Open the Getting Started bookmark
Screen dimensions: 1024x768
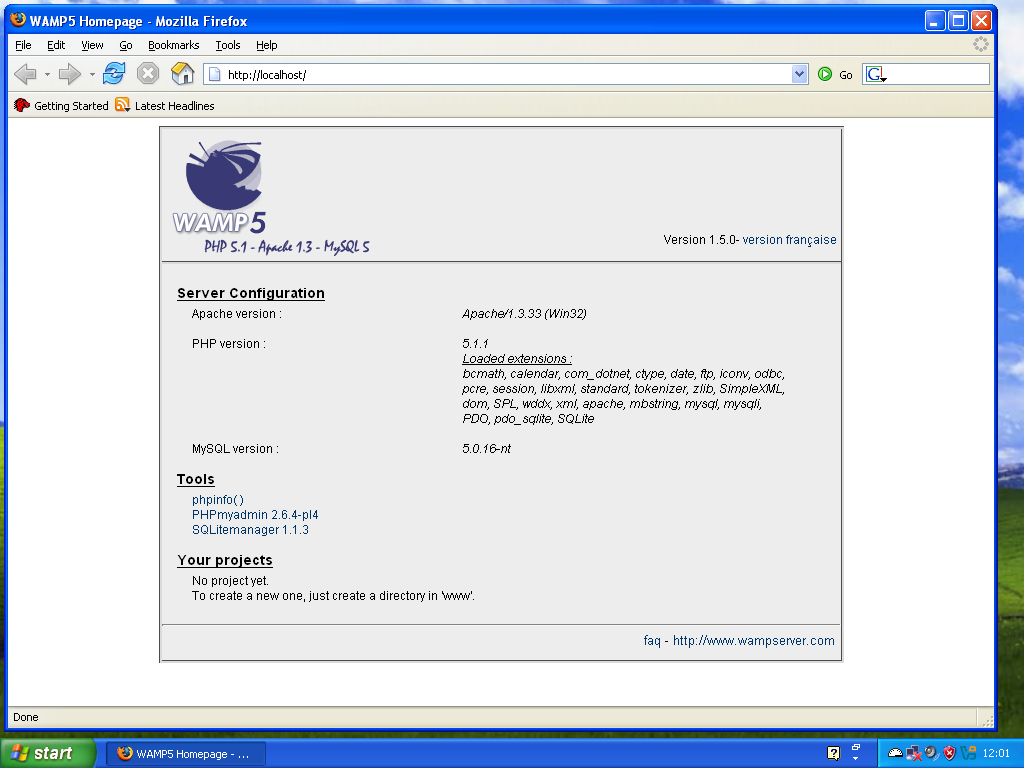61,106
